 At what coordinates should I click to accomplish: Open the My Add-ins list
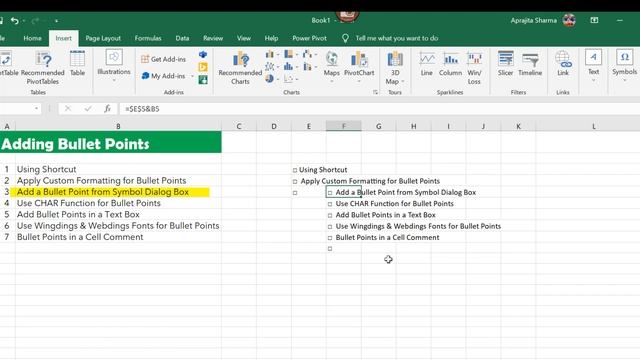pyautogui.click(x=163, y=76)
